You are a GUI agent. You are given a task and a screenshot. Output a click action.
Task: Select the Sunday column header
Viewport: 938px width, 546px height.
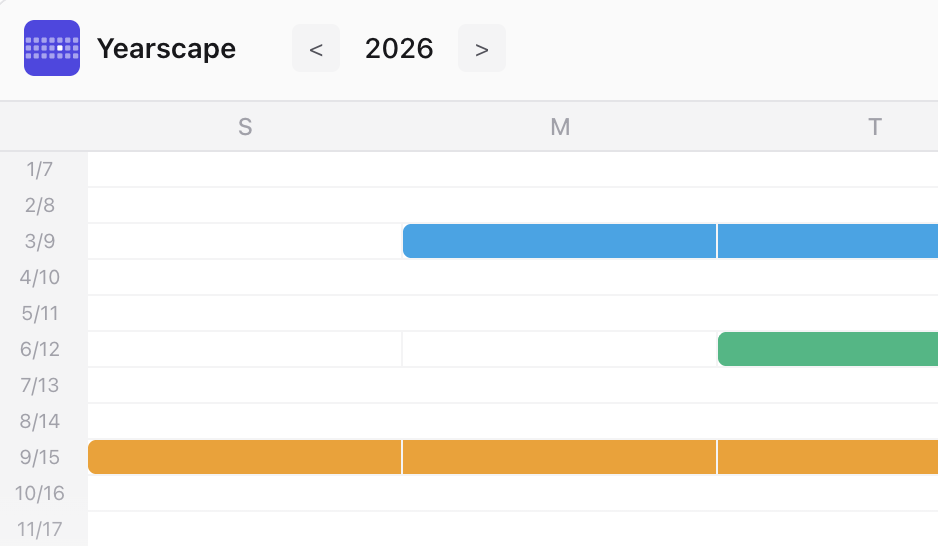(x=245, y=127)
